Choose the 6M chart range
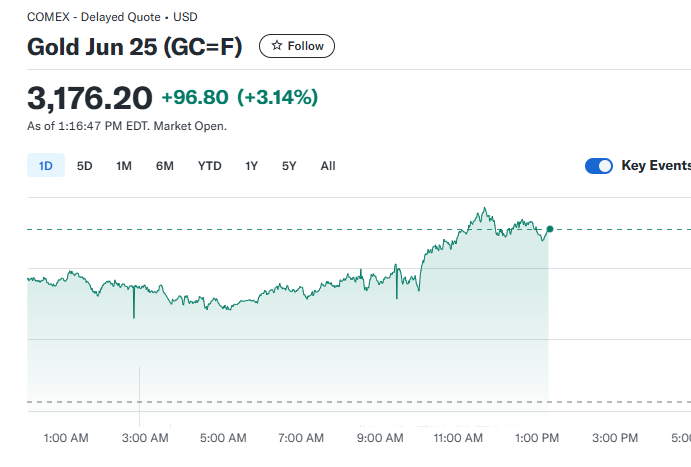This screenshot has width=691, height=467. pyautogui.click(x=164, y=166)
